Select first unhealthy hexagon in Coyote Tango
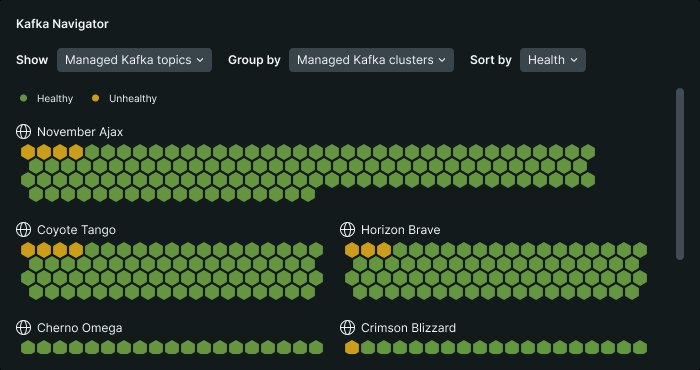Image resolution: width=700 pixels, height=370 pixels. point(28,250)
